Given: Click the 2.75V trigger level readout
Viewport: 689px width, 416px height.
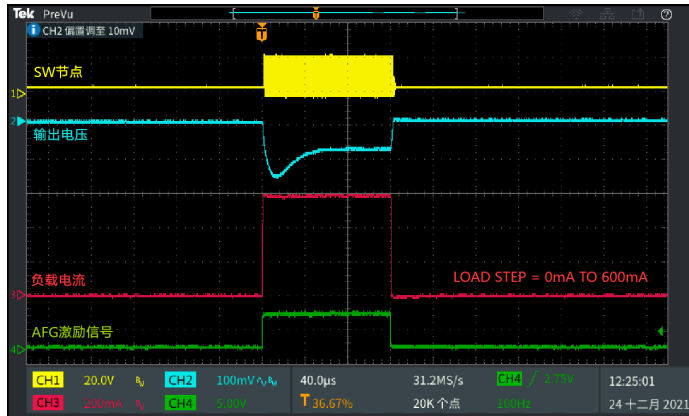Looking at the screenshot, I should (x=559, y=379).
